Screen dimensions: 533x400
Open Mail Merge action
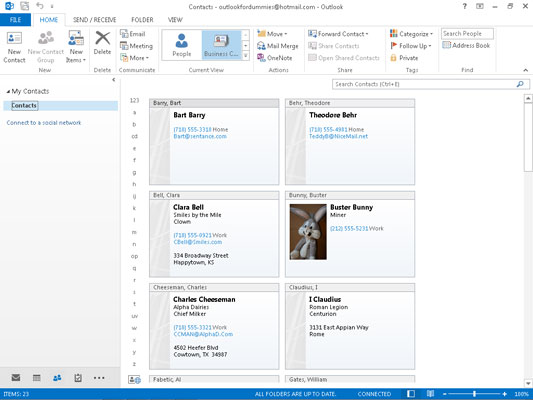(278, 46)
